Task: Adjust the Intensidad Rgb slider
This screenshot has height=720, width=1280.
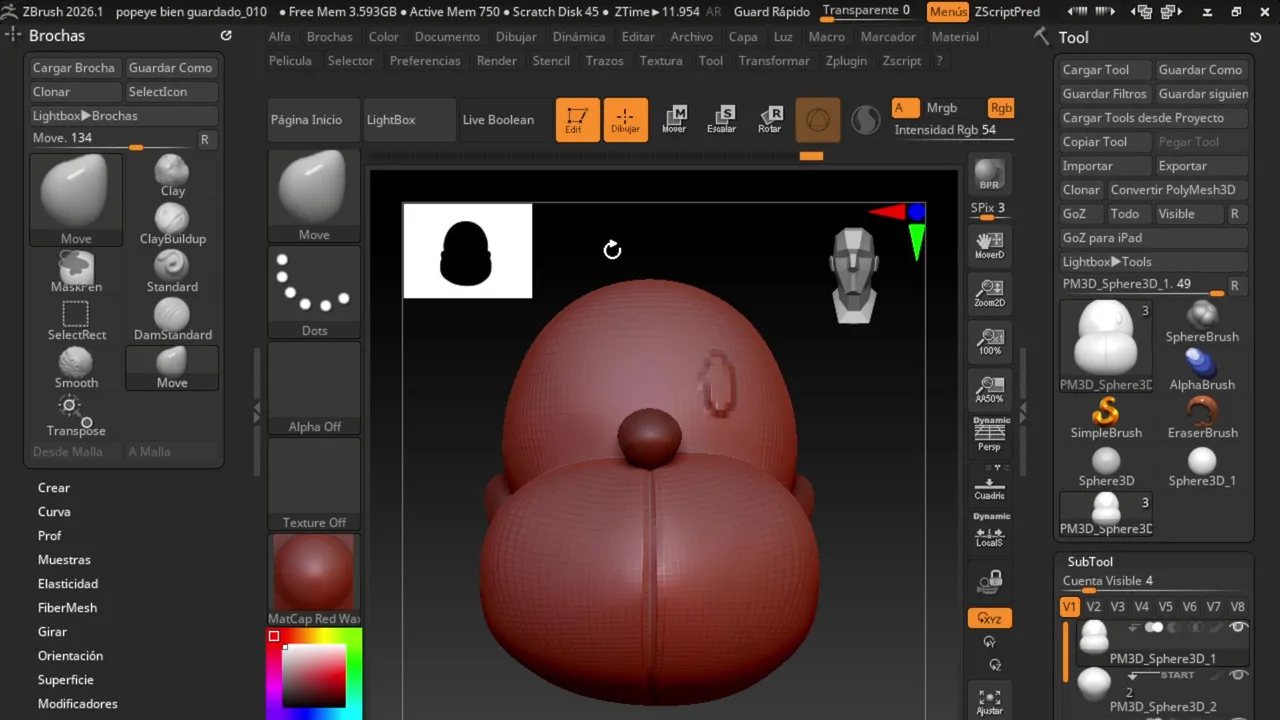Action: (x=953, y=131)
